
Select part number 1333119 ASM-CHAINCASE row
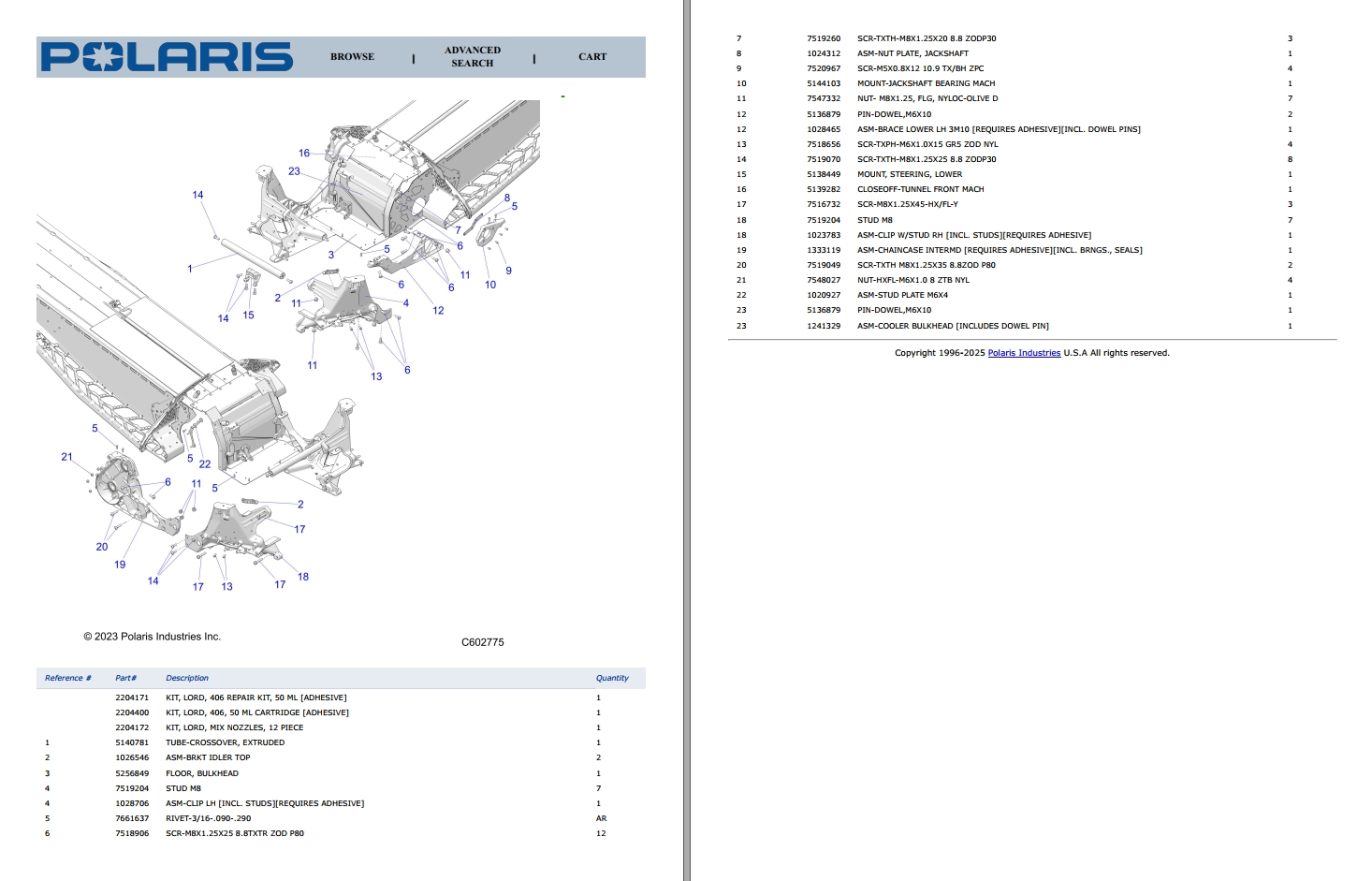(824, 250)
